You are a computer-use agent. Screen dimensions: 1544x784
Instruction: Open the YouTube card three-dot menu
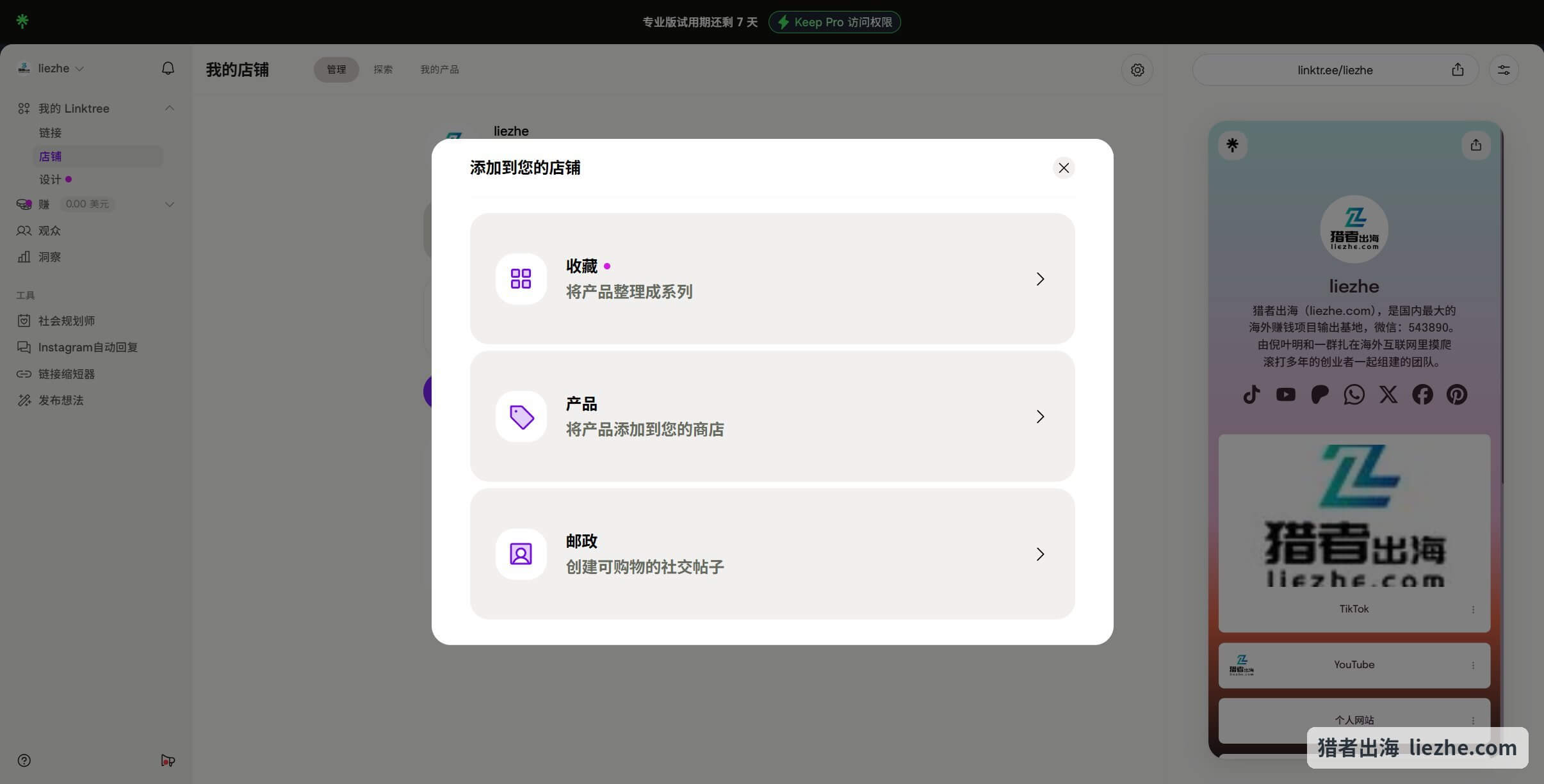point(1473,666)
